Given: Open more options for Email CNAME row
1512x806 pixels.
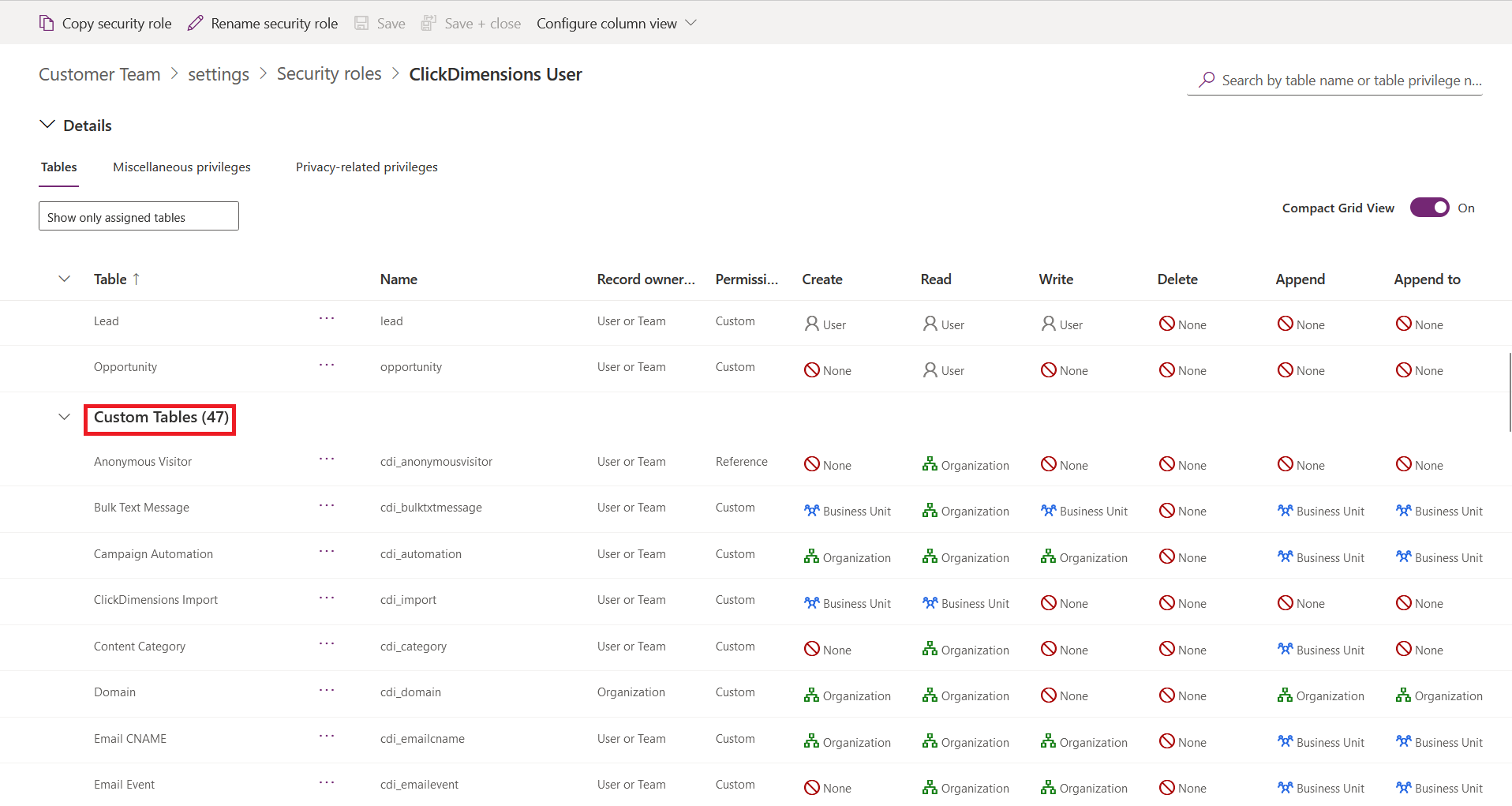Looking at the screenshot, I should [327, 737].
